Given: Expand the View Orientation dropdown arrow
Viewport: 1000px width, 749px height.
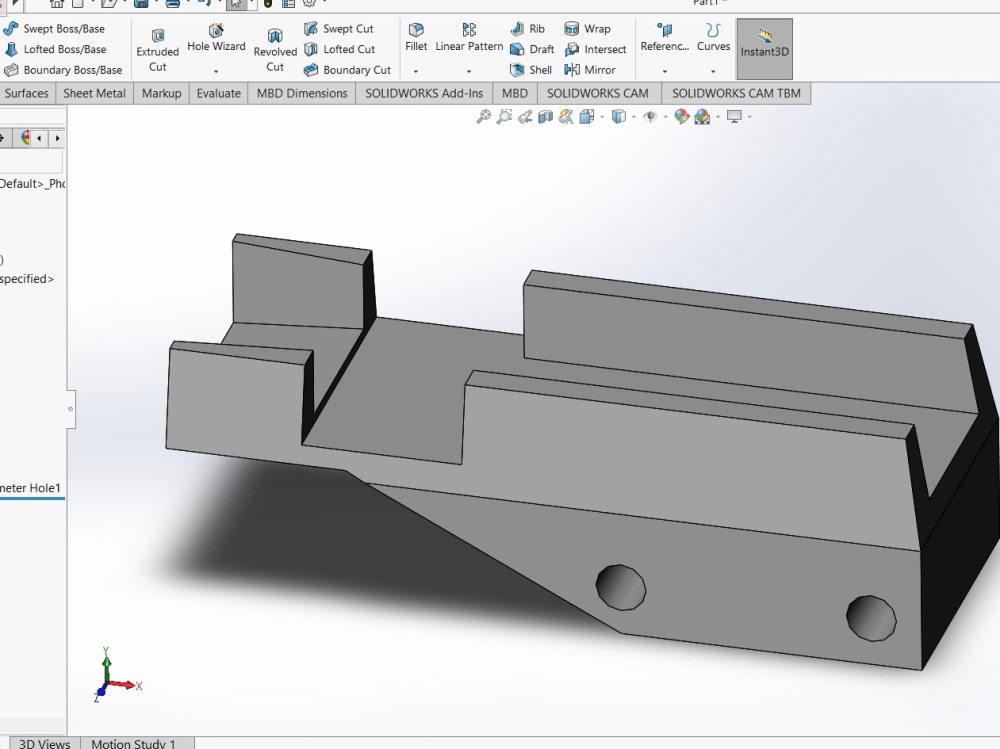Looking at the screenshot, I should (602, 117).
